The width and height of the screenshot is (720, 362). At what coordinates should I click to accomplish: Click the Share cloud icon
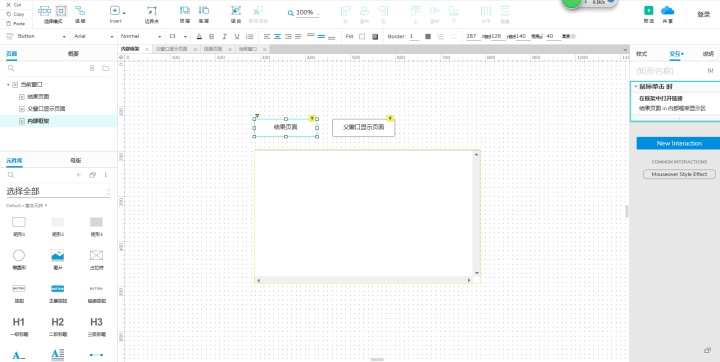[x=667, y=11]
